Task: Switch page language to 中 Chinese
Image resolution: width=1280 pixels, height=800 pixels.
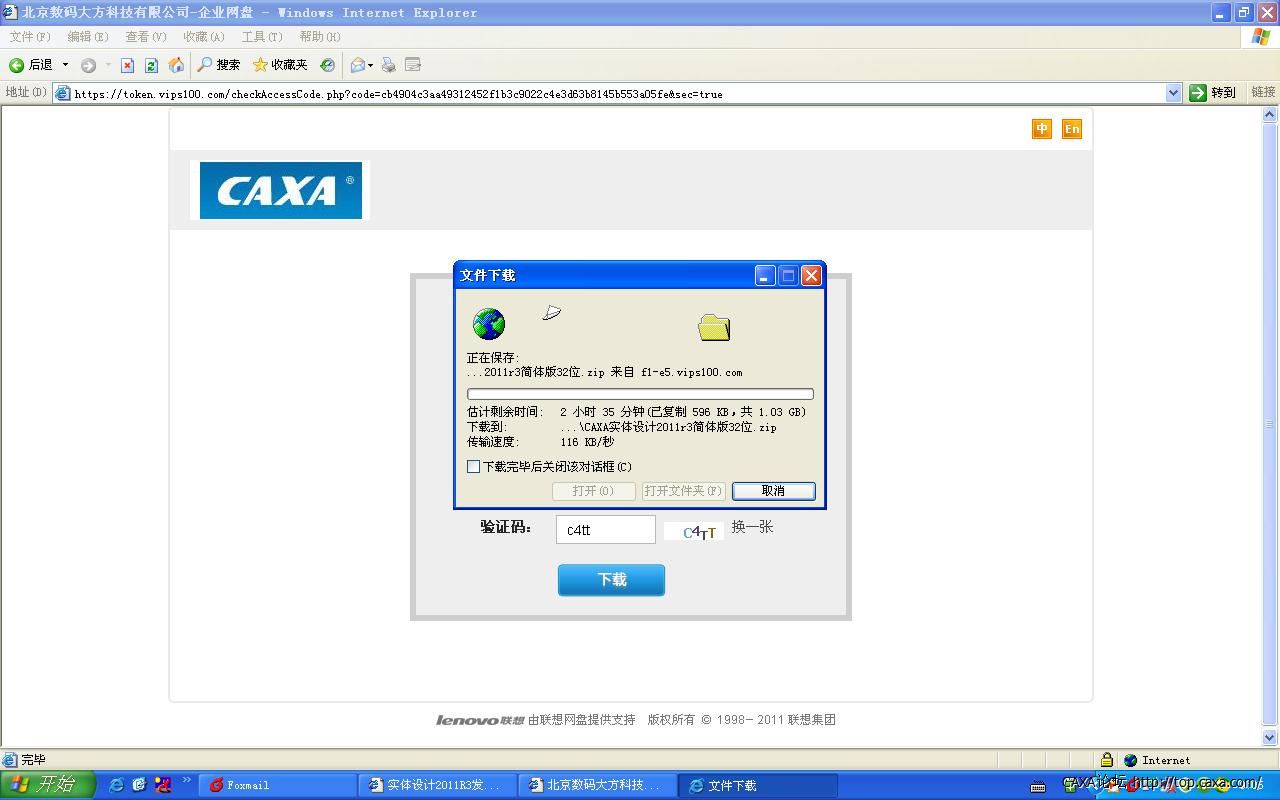Action: (x=1042, y=129)
